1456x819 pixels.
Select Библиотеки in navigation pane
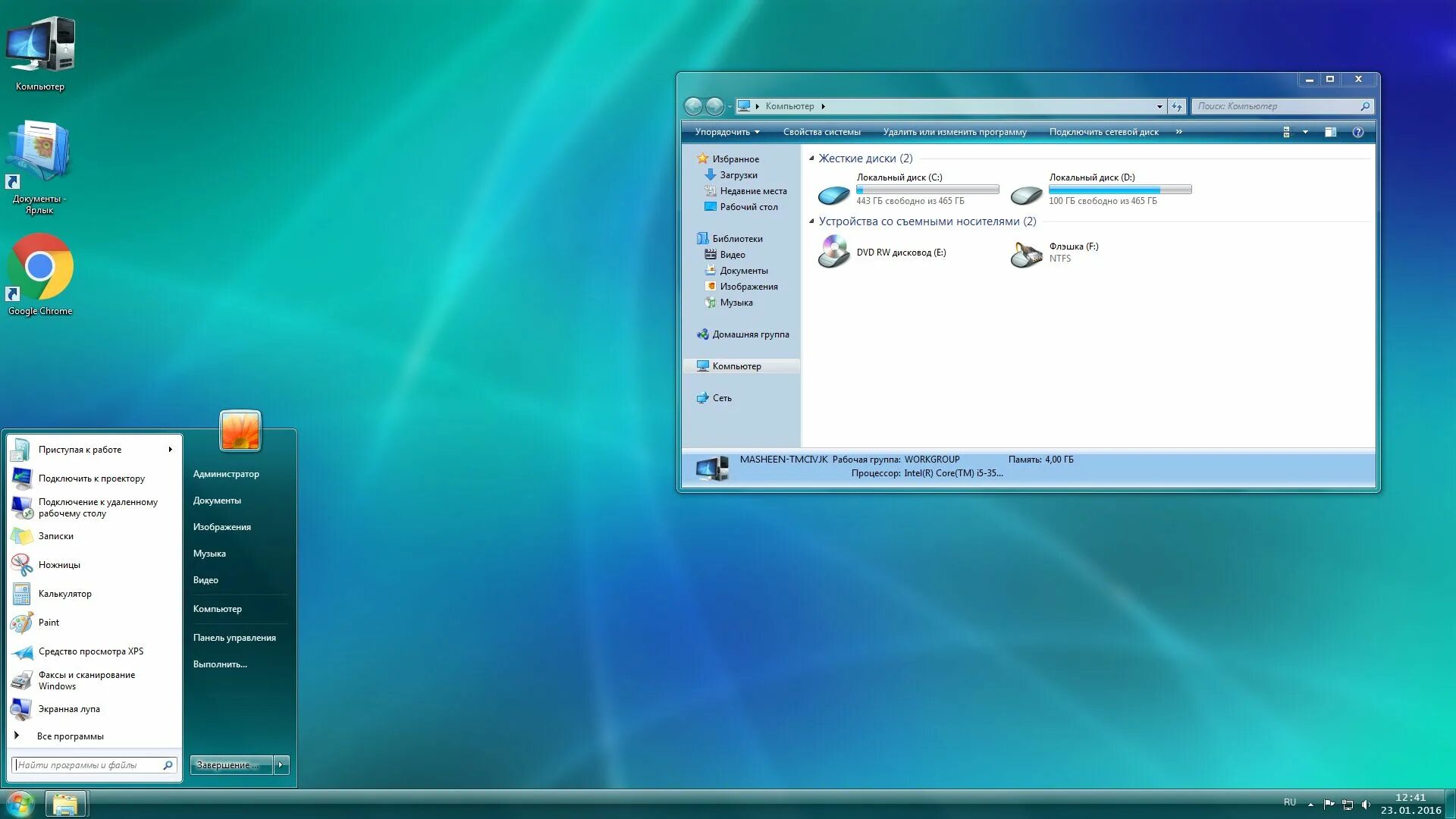pyautogui.click(x=737, y=239)
